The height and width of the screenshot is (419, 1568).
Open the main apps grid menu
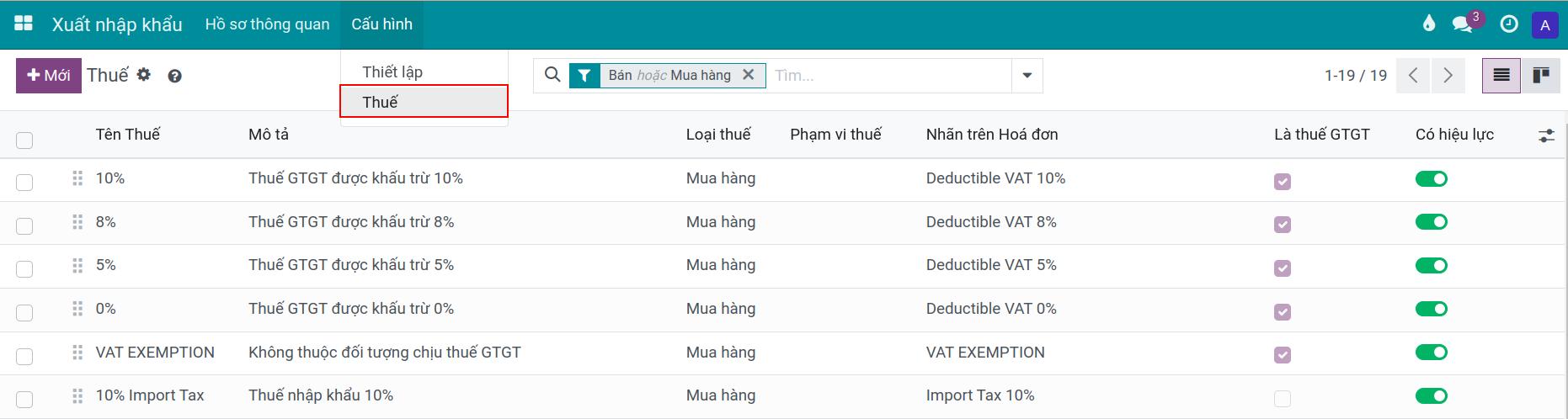[24, 24]
